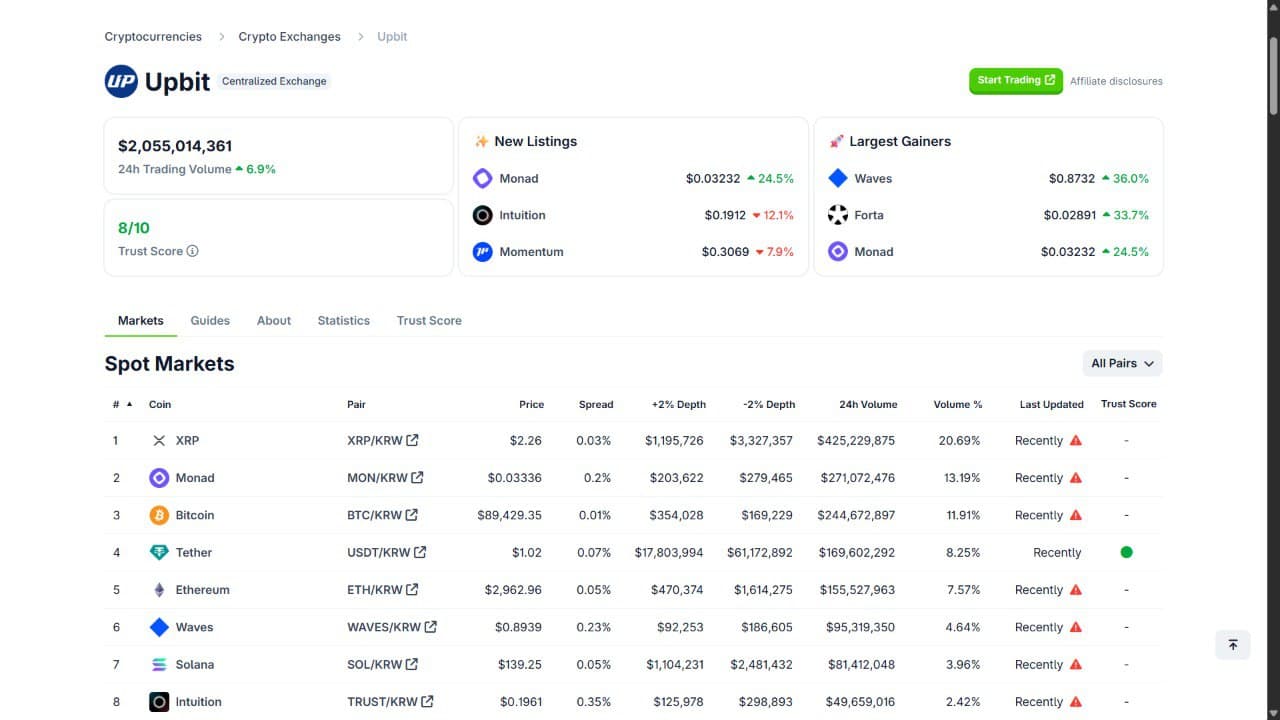
Task: Click the Monad coin icon in table row 2
Action: [159, 478]
